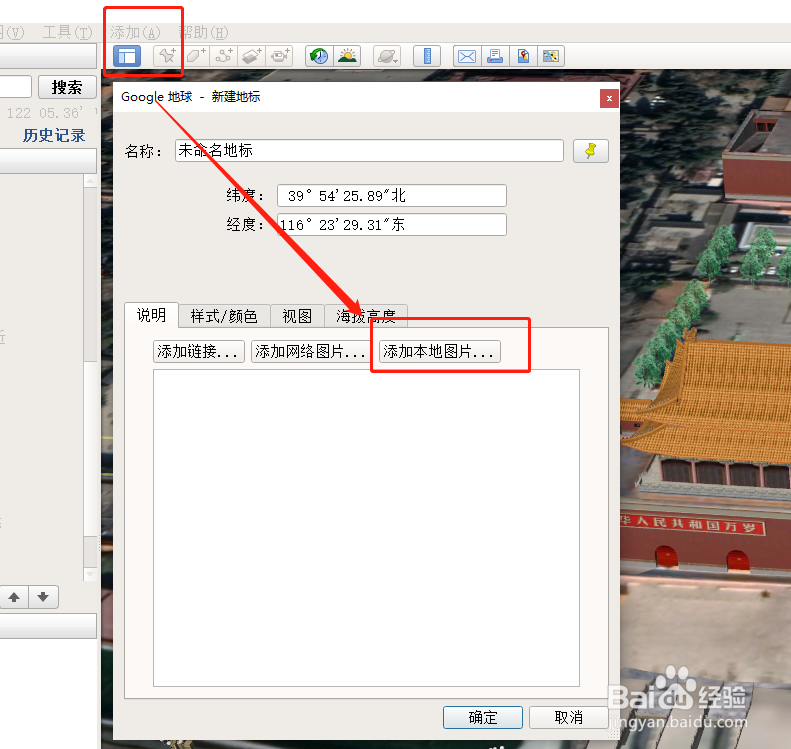Click the 经度 longitude field
The image size is (791, 749).
[392, 224]
